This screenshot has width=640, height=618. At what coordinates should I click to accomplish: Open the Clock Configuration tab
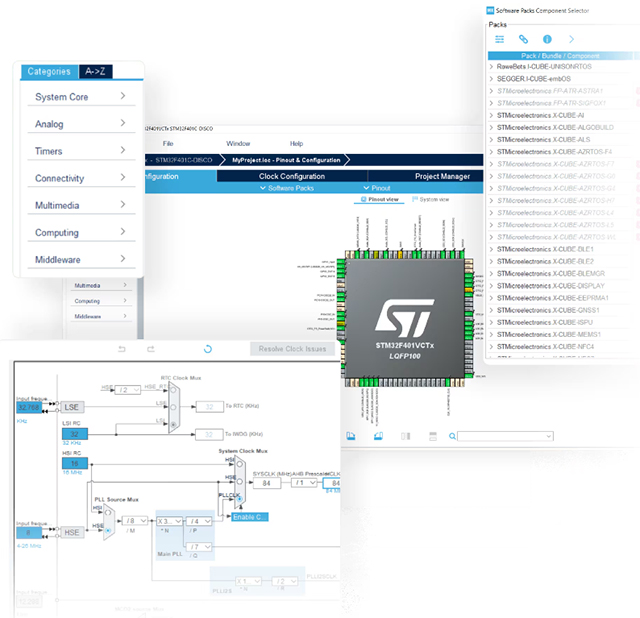tap(292, 176)
